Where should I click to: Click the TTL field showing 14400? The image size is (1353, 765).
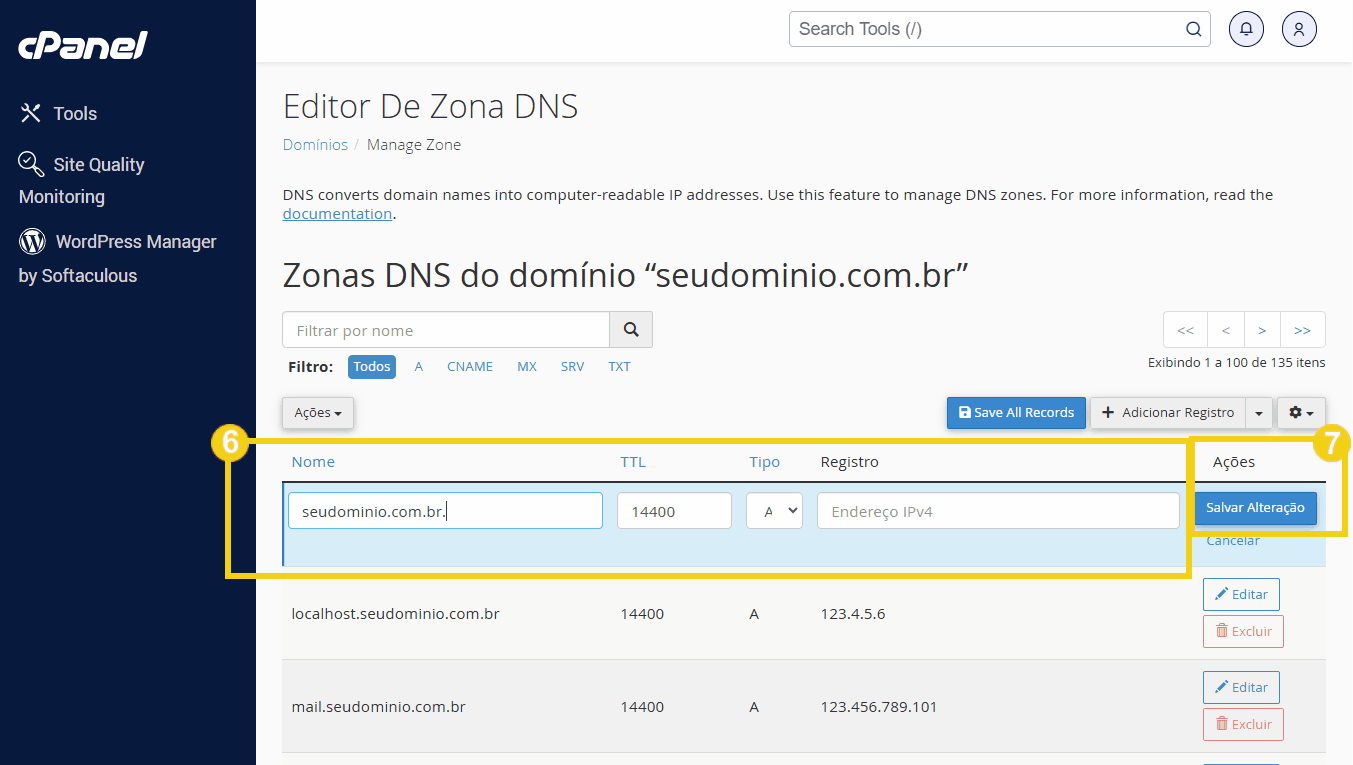674,511
